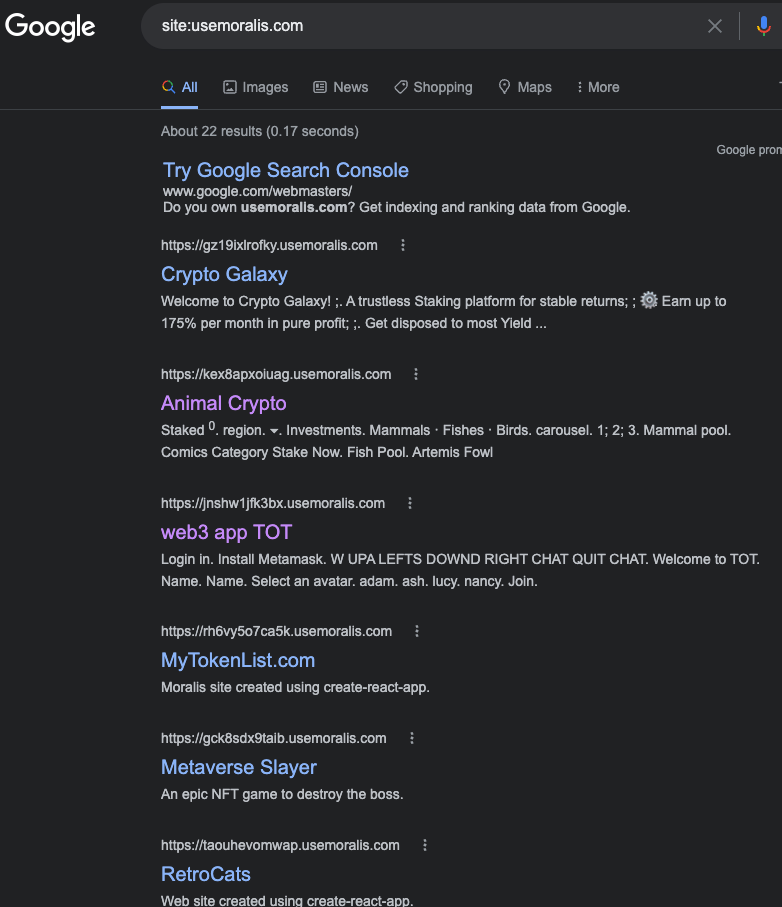Open the three-dot menu for gz19ixlrofky.usemoralis.com
Screen dimensions: 782x907
[403, 245]
